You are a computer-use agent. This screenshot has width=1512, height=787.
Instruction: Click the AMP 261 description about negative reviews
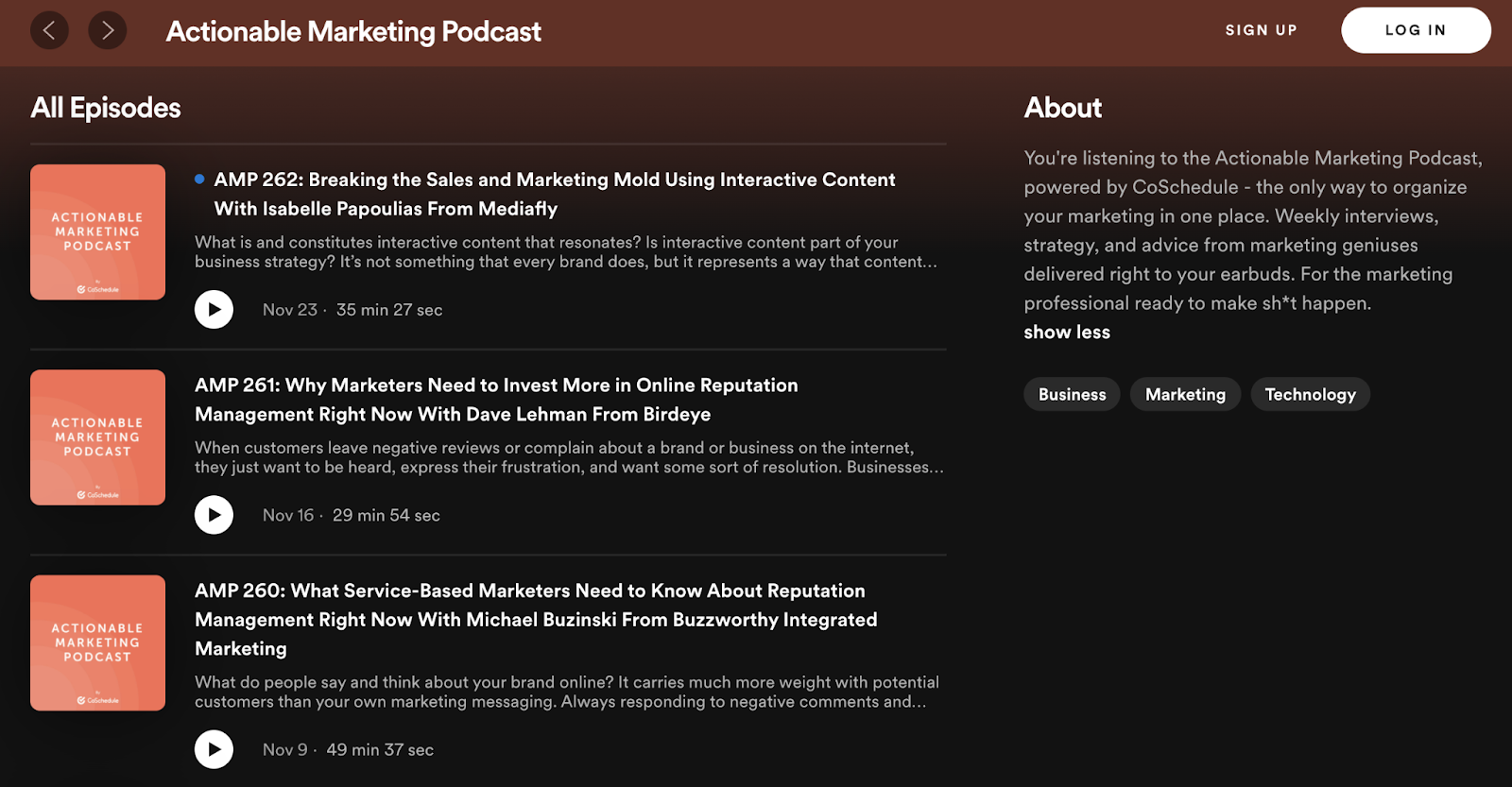(569, 457)
